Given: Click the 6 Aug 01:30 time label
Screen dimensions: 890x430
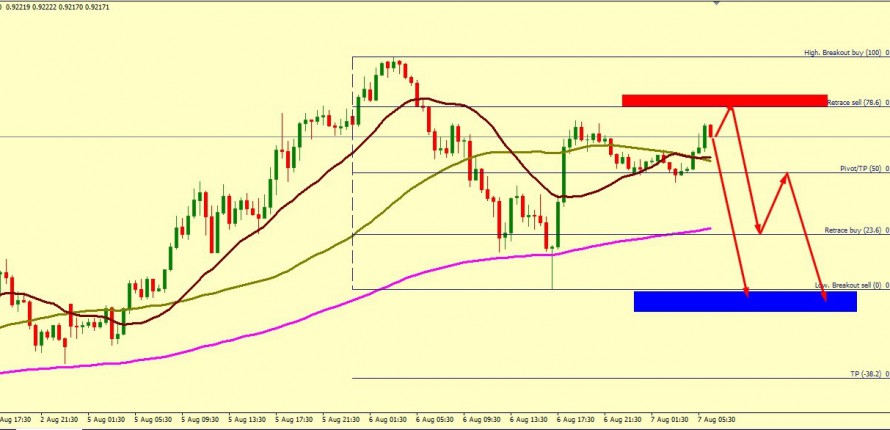Looking at the screenshot, I should [389, 420].
